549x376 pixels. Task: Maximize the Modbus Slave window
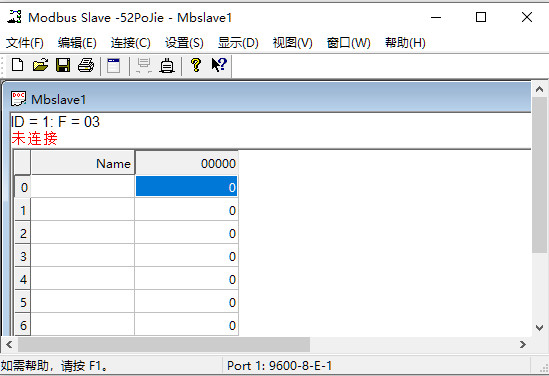(x=481, y=17)
